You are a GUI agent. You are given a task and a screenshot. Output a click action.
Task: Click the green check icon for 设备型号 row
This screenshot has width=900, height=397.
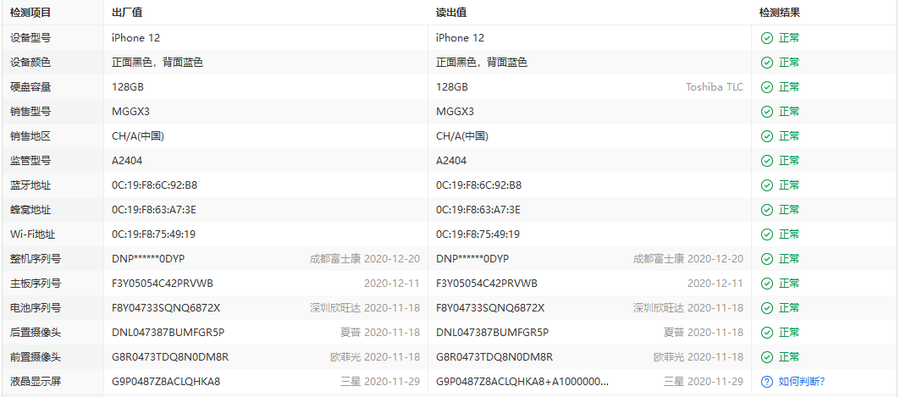point(766,38)
